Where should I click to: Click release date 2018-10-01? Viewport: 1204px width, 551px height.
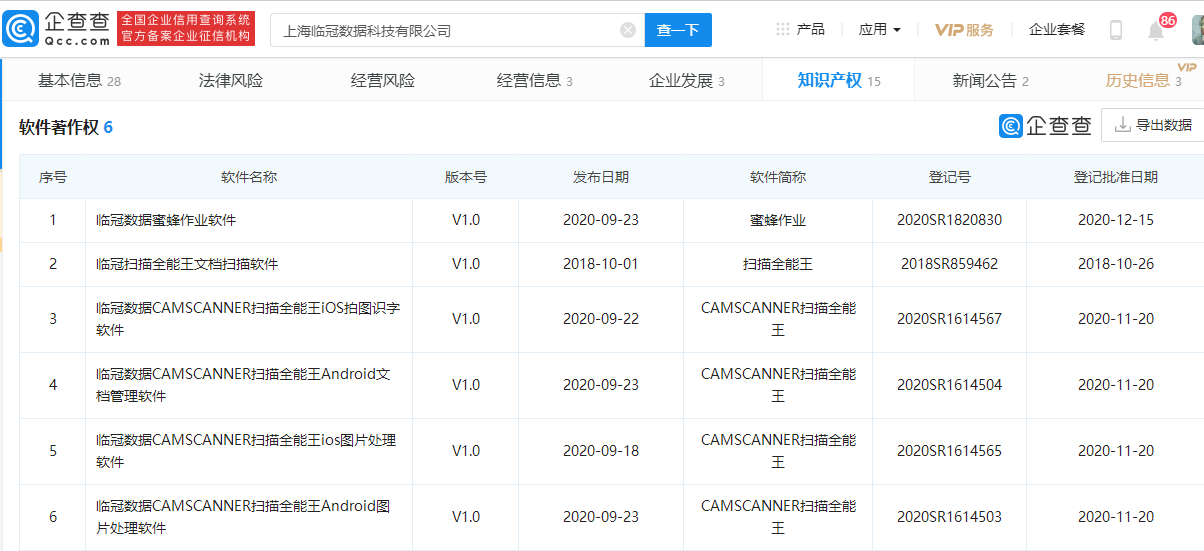[x=601, y=264]
